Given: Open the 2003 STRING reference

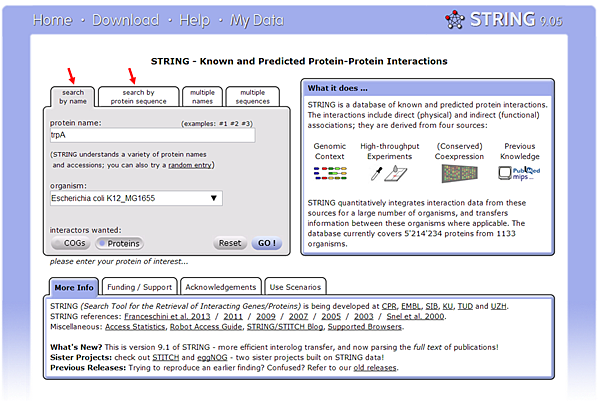Looking at the screenshot, I should [364, 317].
